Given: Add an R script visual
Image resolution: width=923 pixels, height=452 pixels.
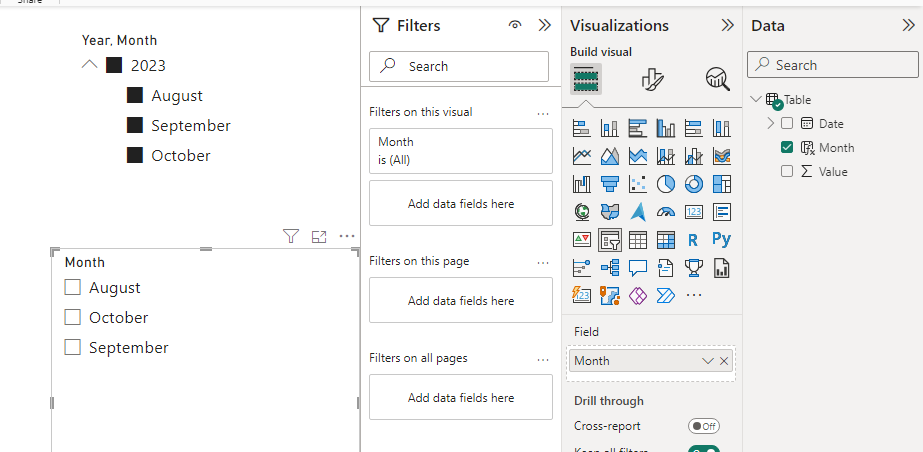Looking at the screenshot, I should coord(693,240).
